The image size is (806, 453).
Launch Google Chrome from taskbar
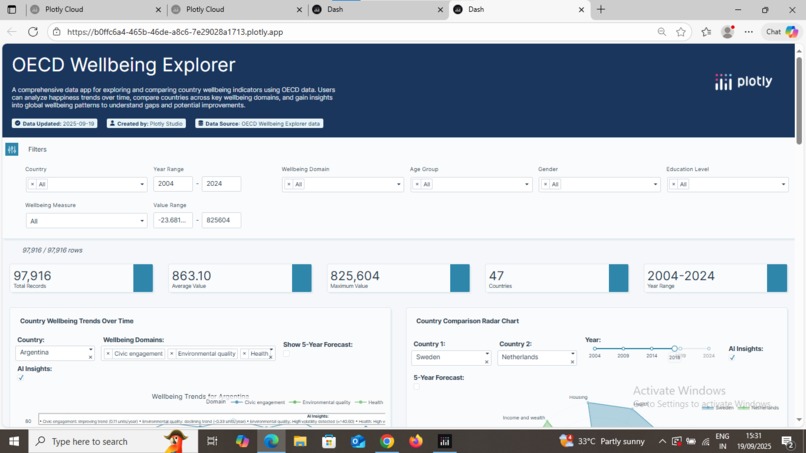point(387,441)
